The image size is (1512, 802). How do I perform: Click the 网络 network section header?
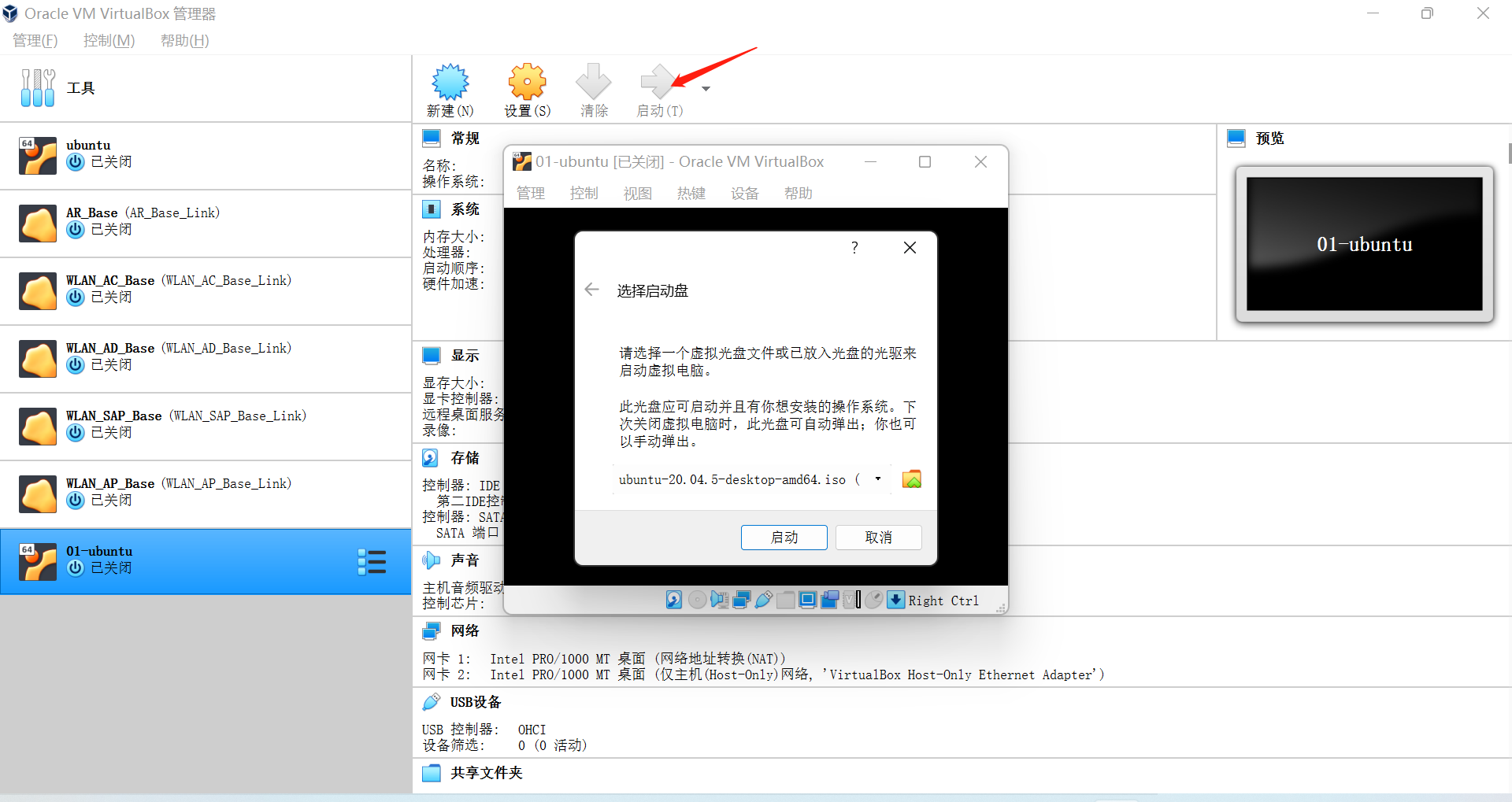click(465, 631)
